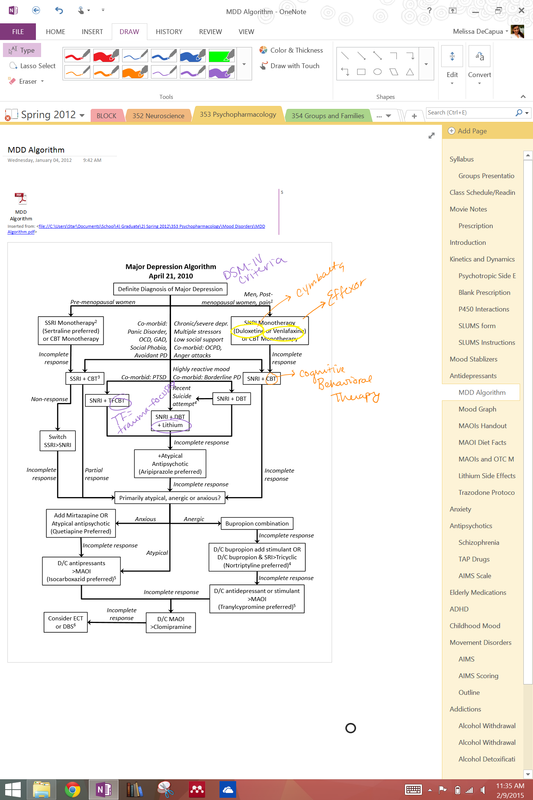Expand the shapes gallery dropdown
The image size is (533, 800).
click(426, 64)
